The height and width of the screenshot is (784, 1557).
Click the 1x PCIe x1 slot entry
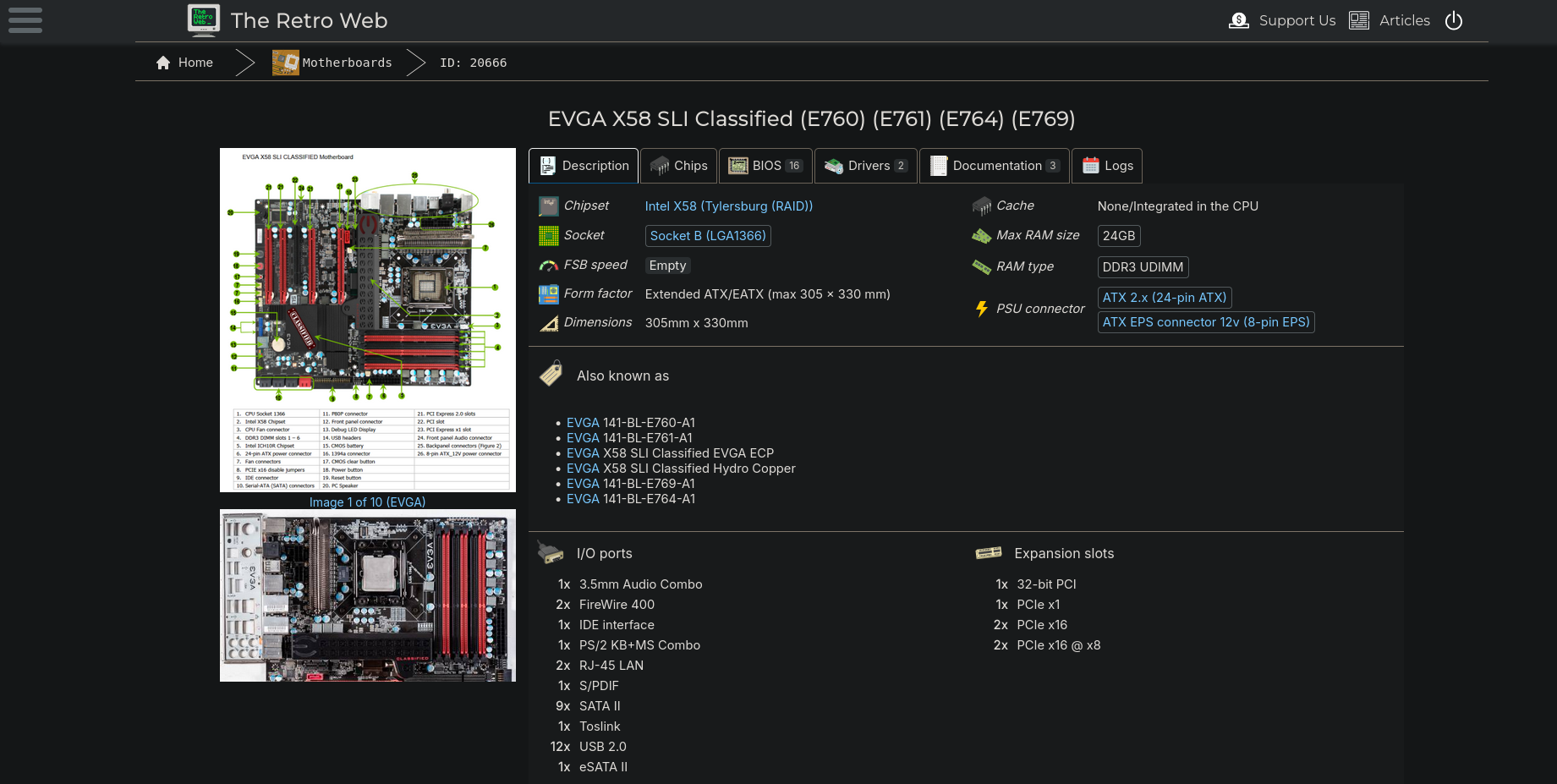pyautogui.click(x=1028, y=605)
